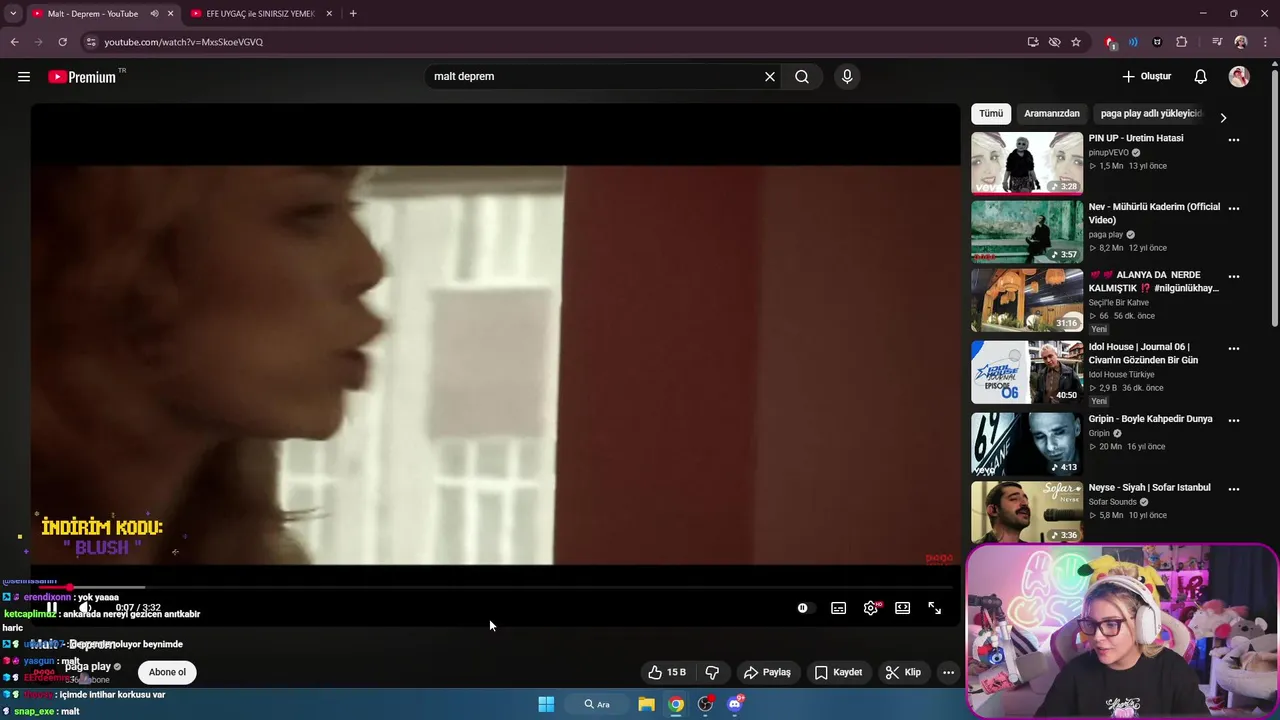Click the Paylaş share button
1280x720 pixels.
[768, 672]
